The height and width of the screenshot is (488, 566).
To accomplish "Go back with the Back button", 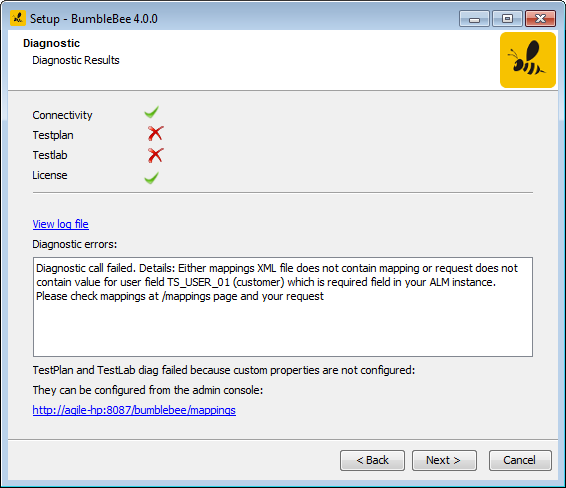I will coord(372,460).
